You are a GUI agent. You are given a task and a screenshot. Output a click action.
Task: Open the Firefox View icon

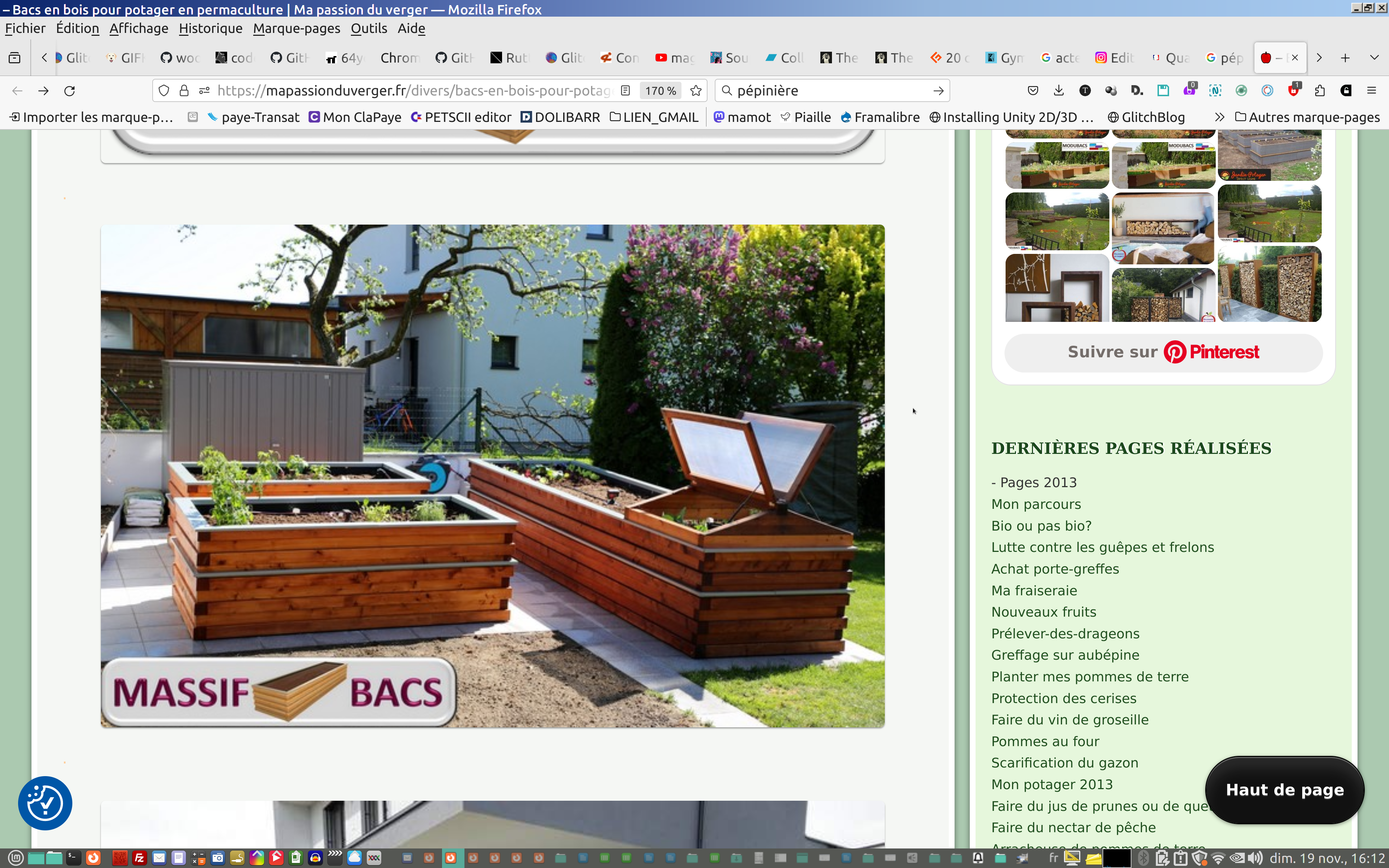[x=15, y=58]
